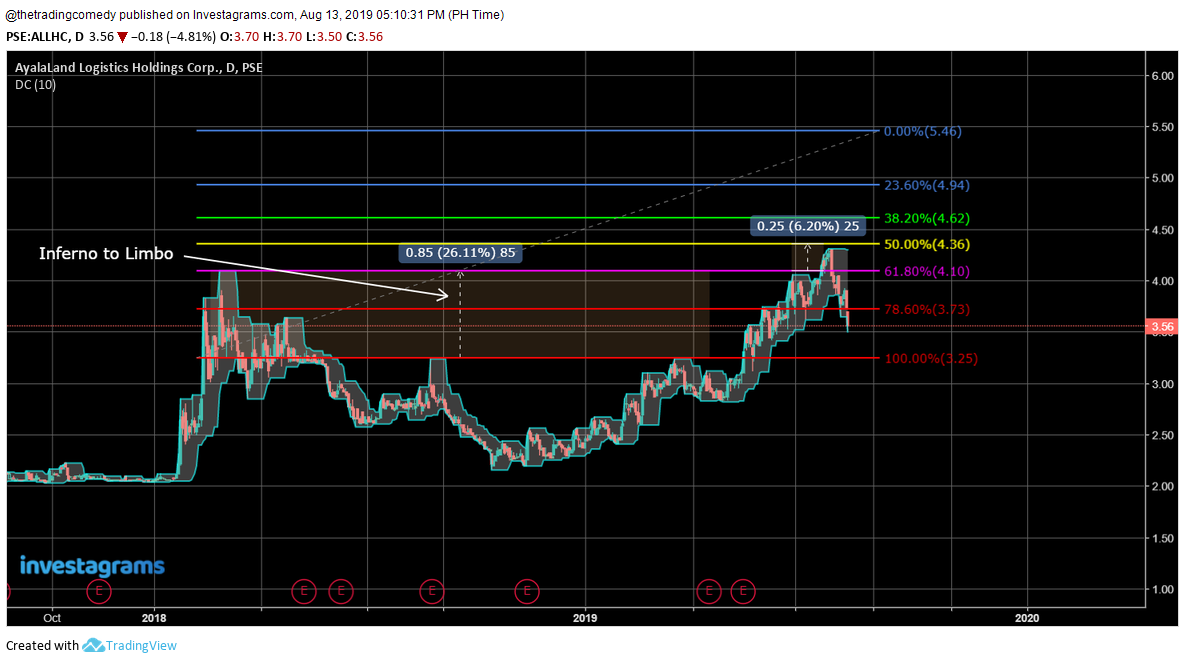The width and height of the screenshot is (1185, 663).
Task: Select the 100.00%(3.25) Fibonacci level label
Action: point(931,358)
